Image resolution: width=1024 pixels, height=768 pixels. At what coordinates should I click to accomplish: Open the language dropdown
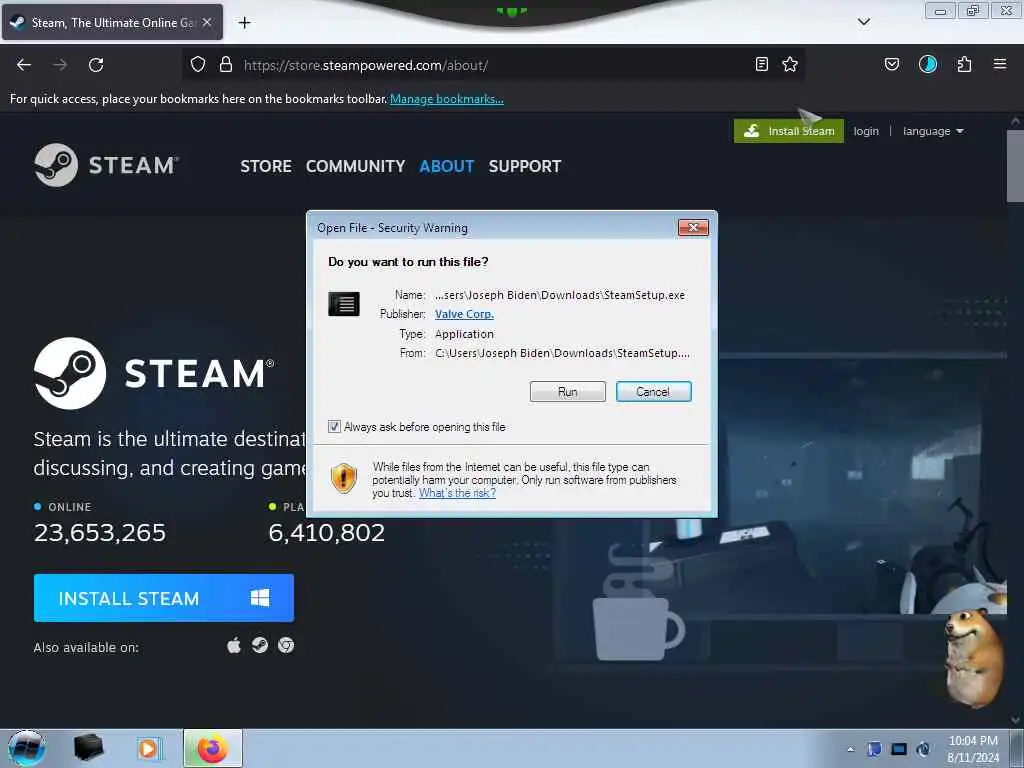tap(933, 131)
